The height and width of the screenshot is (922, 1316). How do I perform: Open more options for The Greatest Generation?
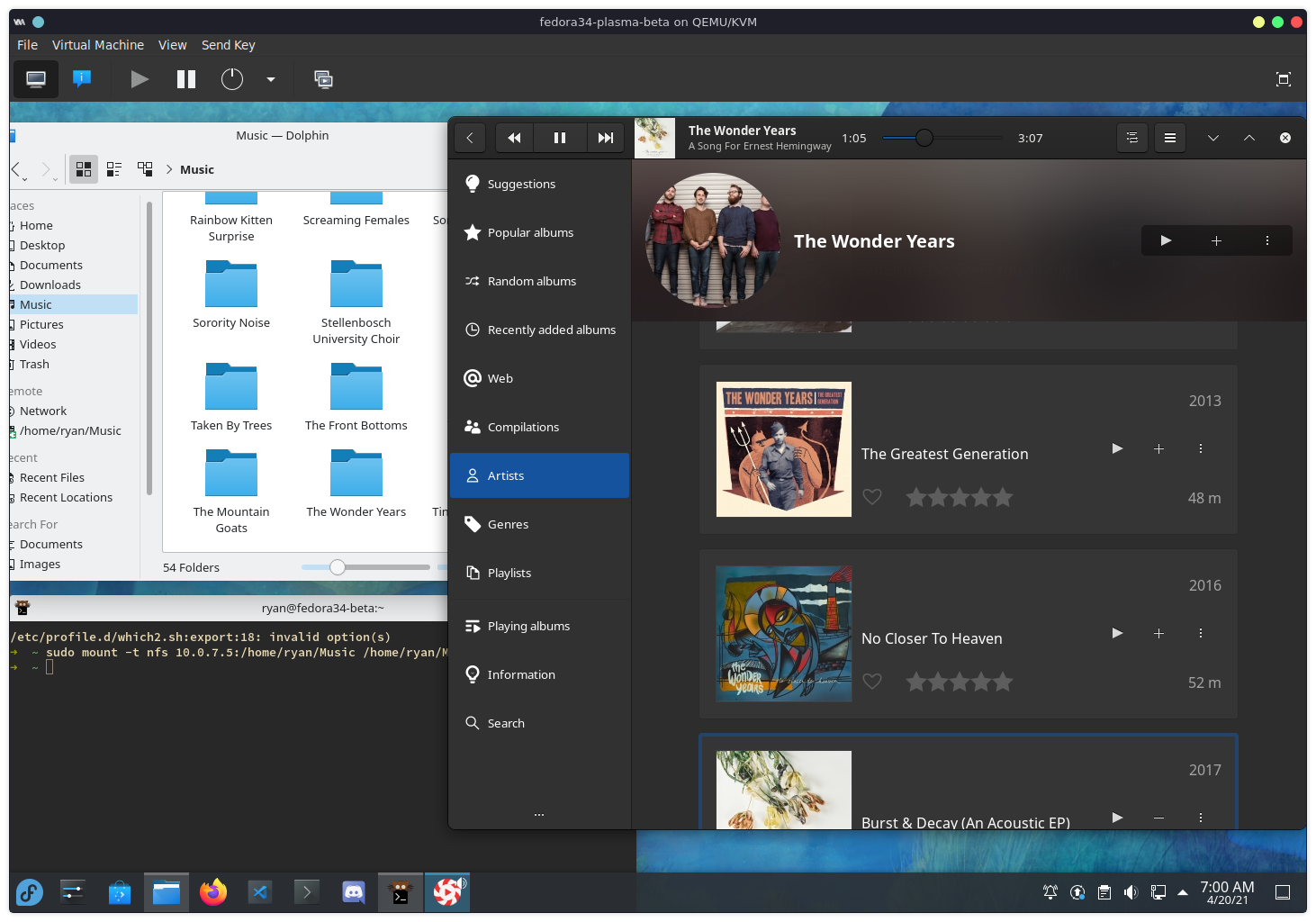[x=1200, y=448]
